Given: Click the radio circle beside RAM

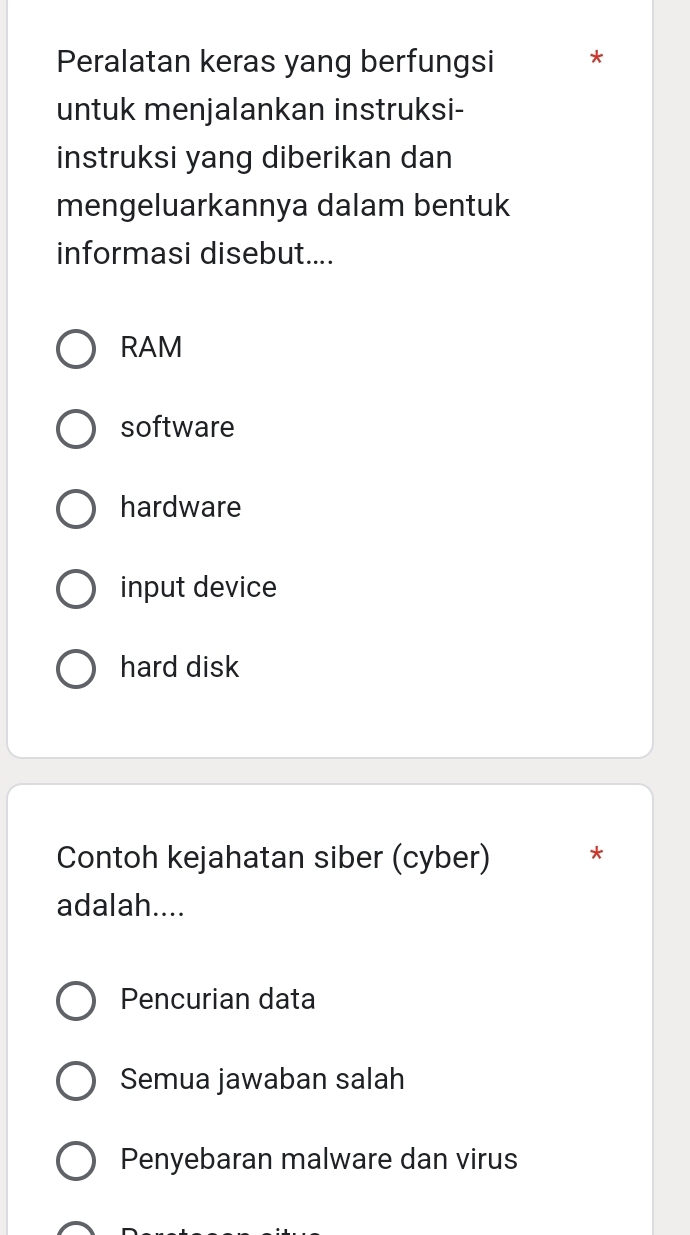Looking at the screenshot, I should [76, 349].
